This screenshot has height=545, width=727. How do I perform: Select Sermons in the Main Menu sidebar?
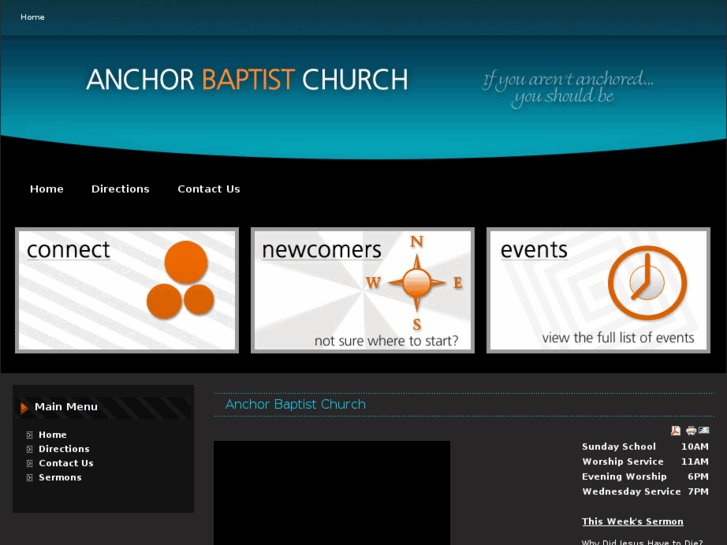click(60, 478)
